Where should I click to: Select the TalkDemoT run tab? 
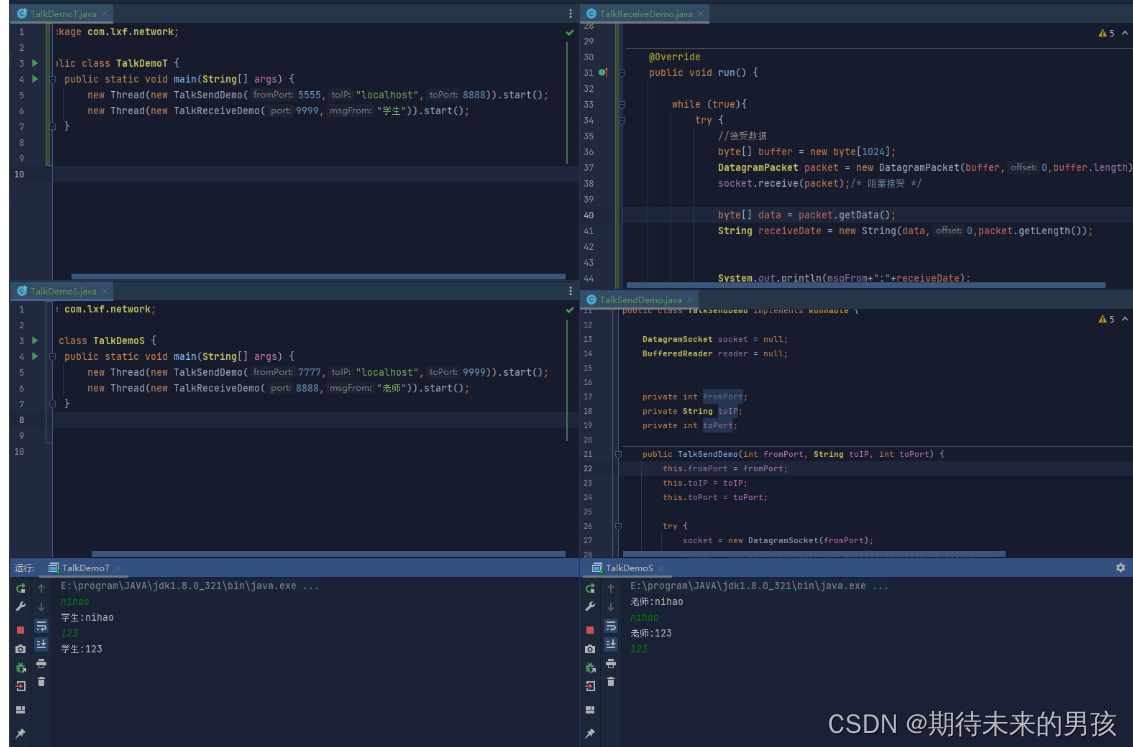[x=85, y=568]
